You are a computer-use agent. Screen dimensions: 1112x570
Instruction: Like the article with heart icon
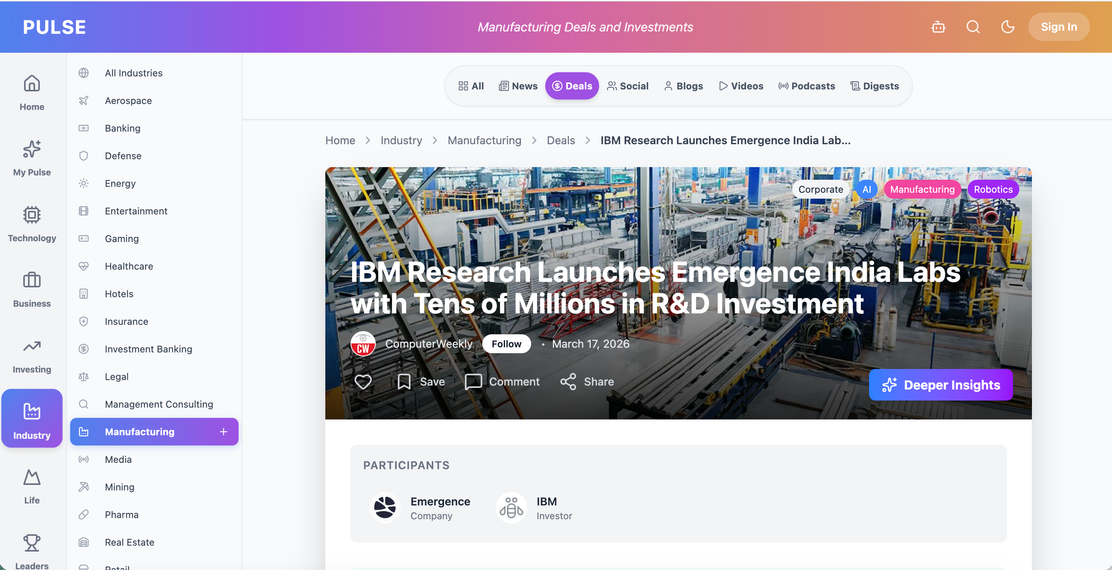[363, 381]
